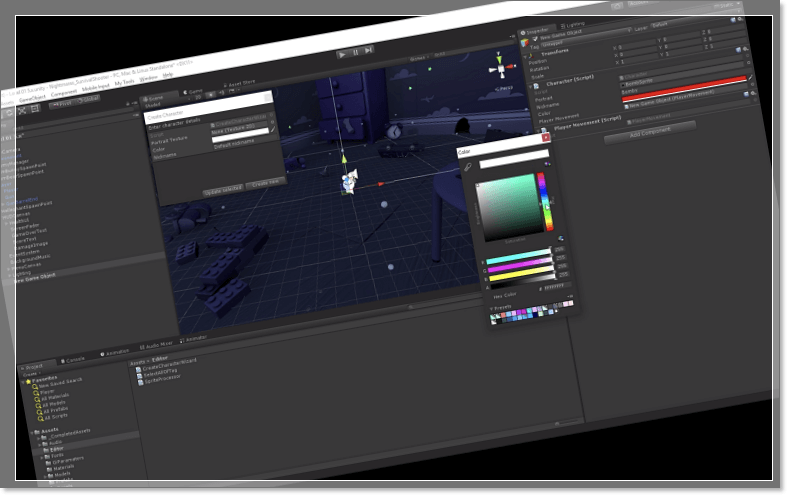Toggle the Pivot handle position button
The height and width of the screenshot is (496, 788).
click(x=62, y=104)
